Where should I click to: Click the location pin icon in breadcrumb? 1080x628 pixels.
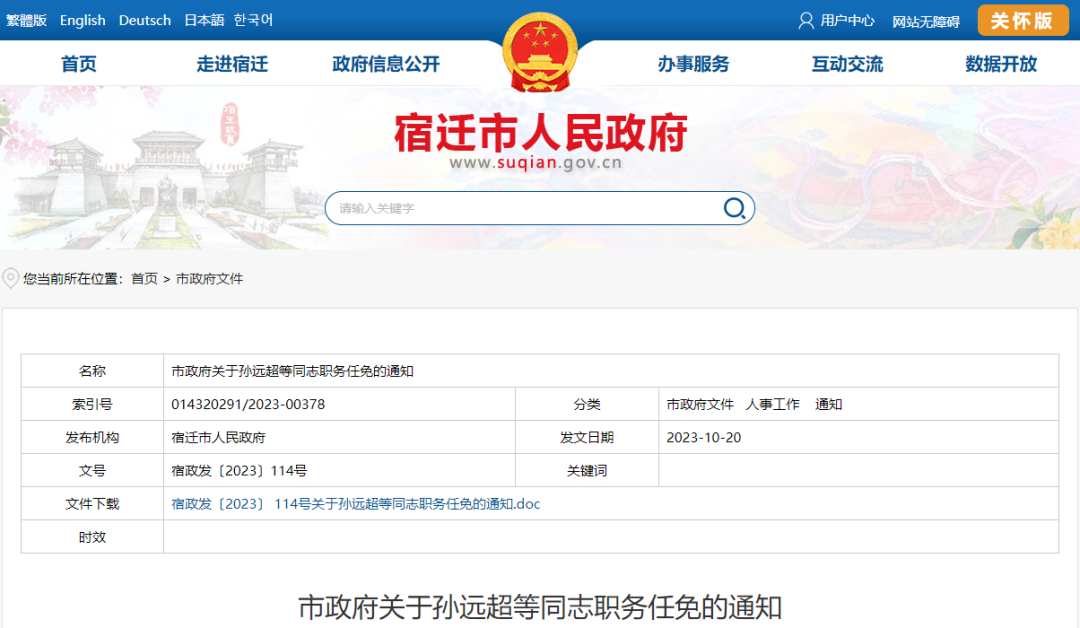[10, 278]
